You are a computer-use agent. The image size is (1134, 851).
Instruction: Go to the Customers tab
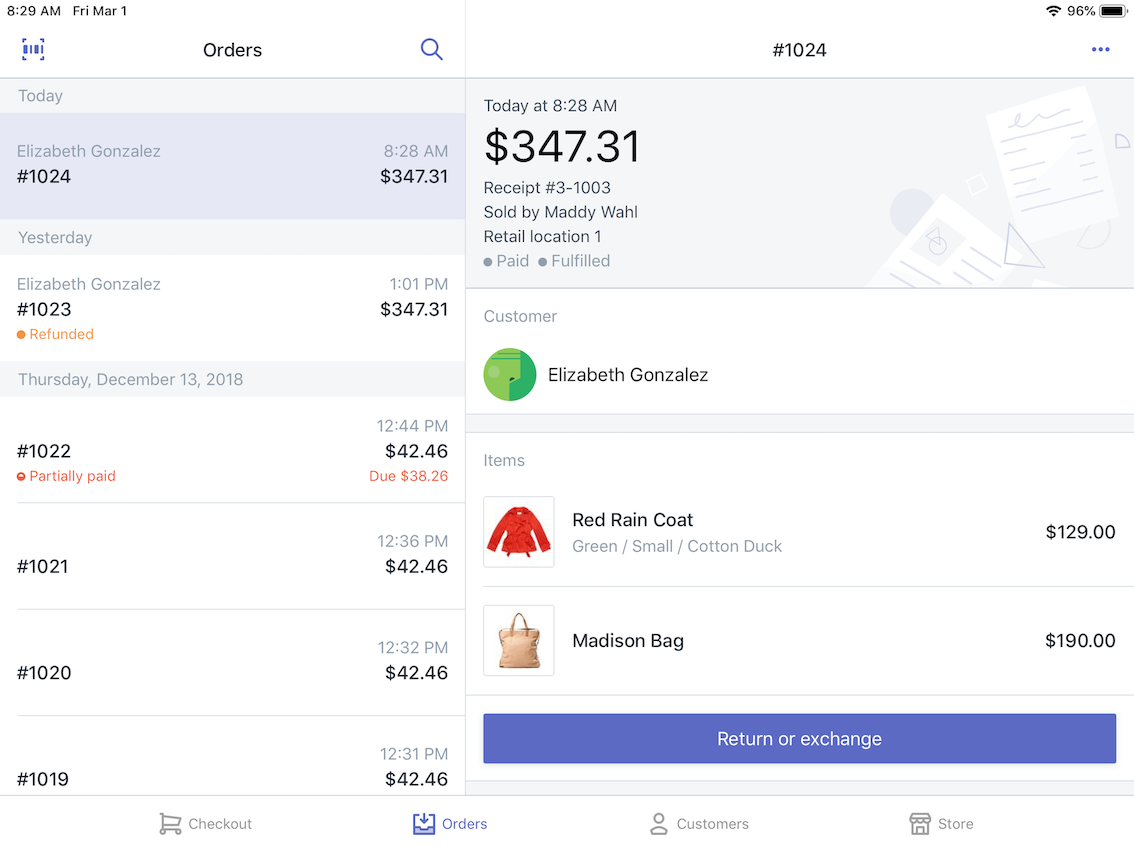(x=699, y=824)
